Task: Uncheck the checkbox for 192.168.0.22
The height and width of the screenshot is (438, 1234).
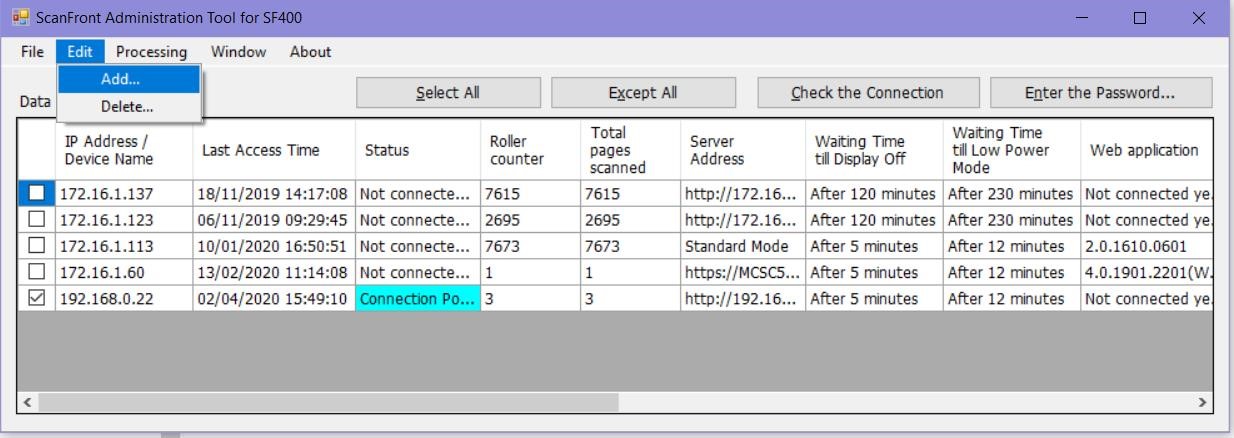Action: click(37, 298)
